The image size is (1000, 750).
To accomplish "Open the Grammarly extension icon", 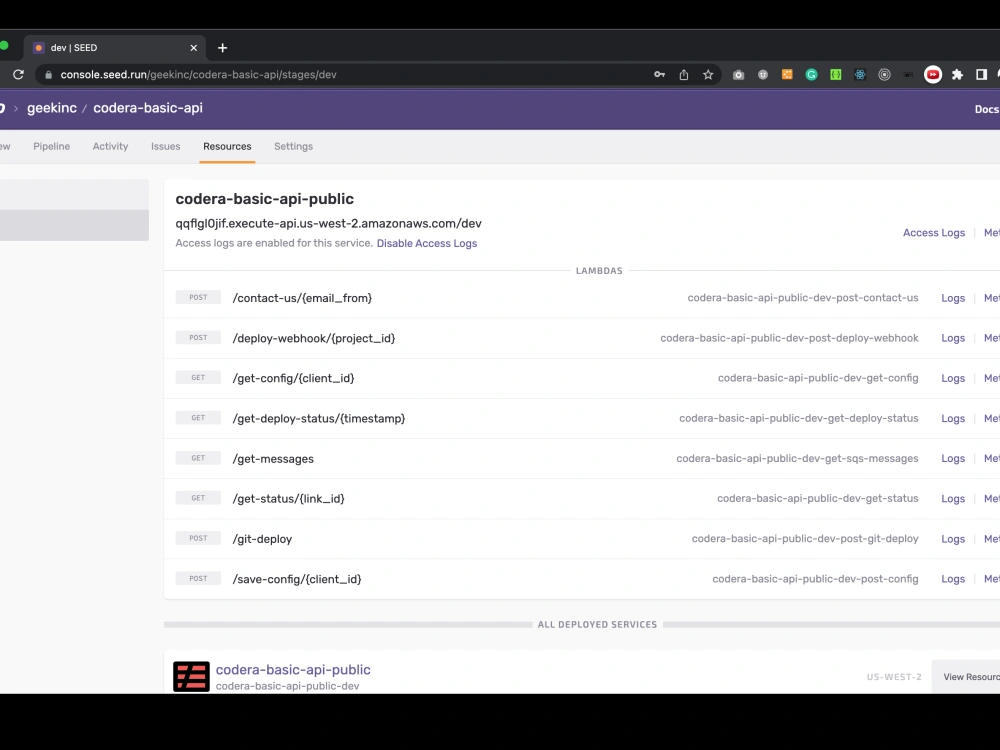I will 811,75.
